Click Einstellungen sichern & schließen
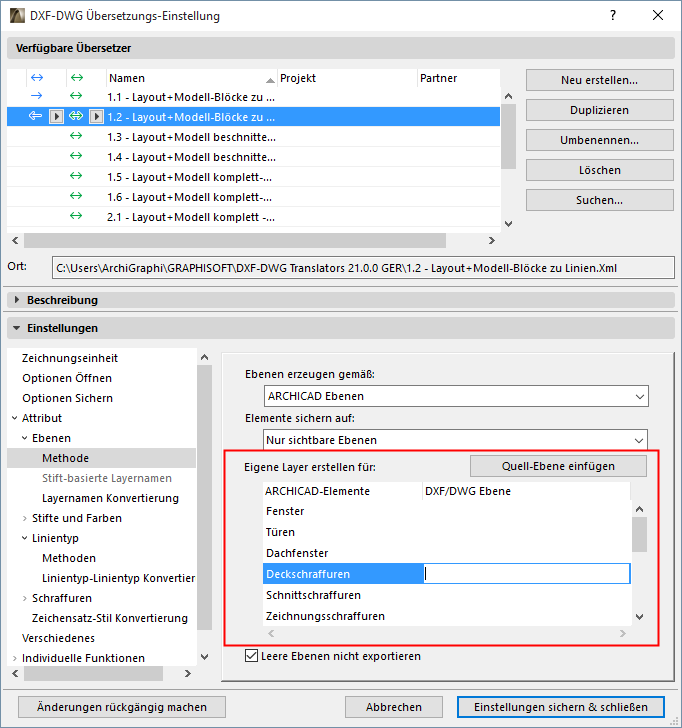Image resolution: width=682 pixels, height=728 pixels. 561,707
